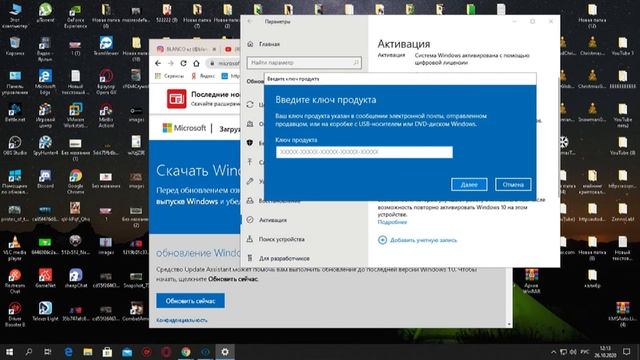Viewport: 640px width, 360px height.
Task: Click the Settings back arrow
Action: point(250,21)
